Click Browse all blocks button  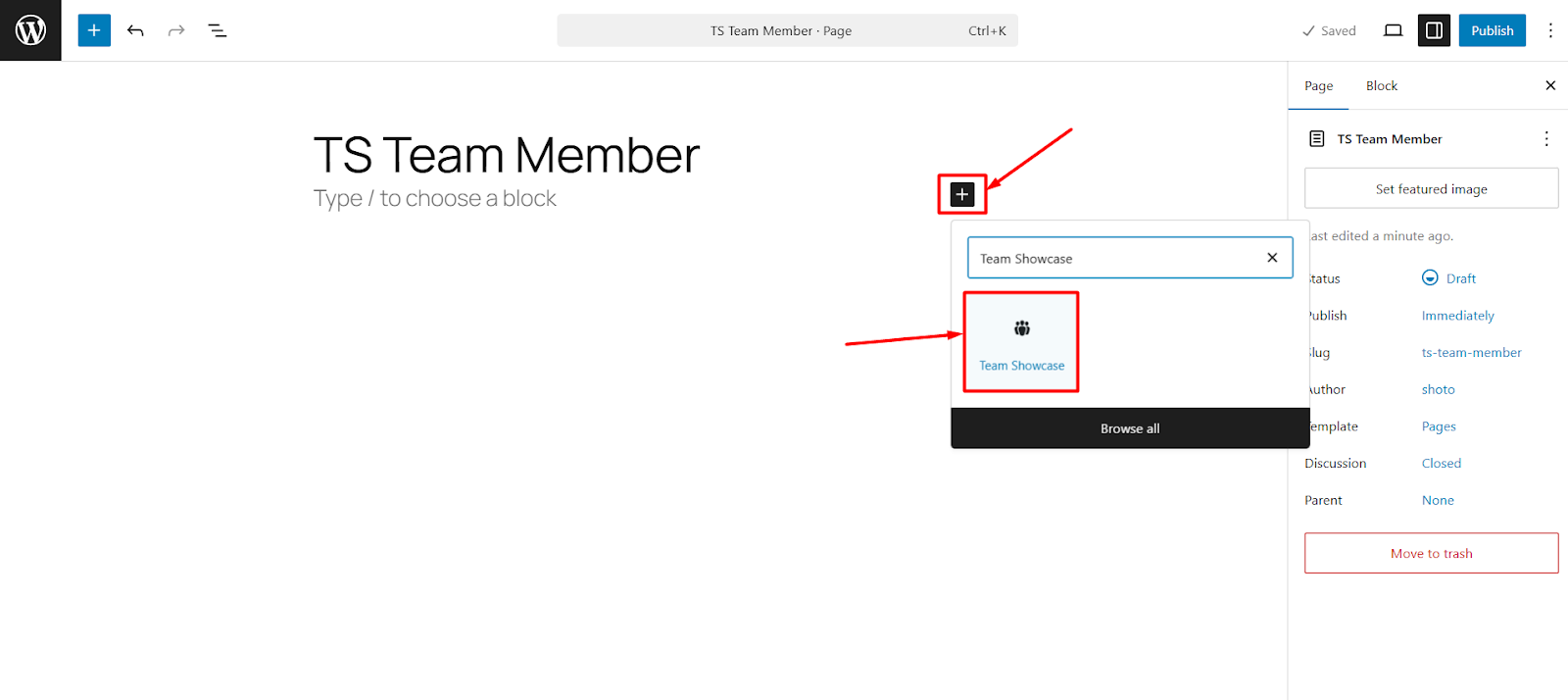pyautogui.click(x=1130, y=428)
